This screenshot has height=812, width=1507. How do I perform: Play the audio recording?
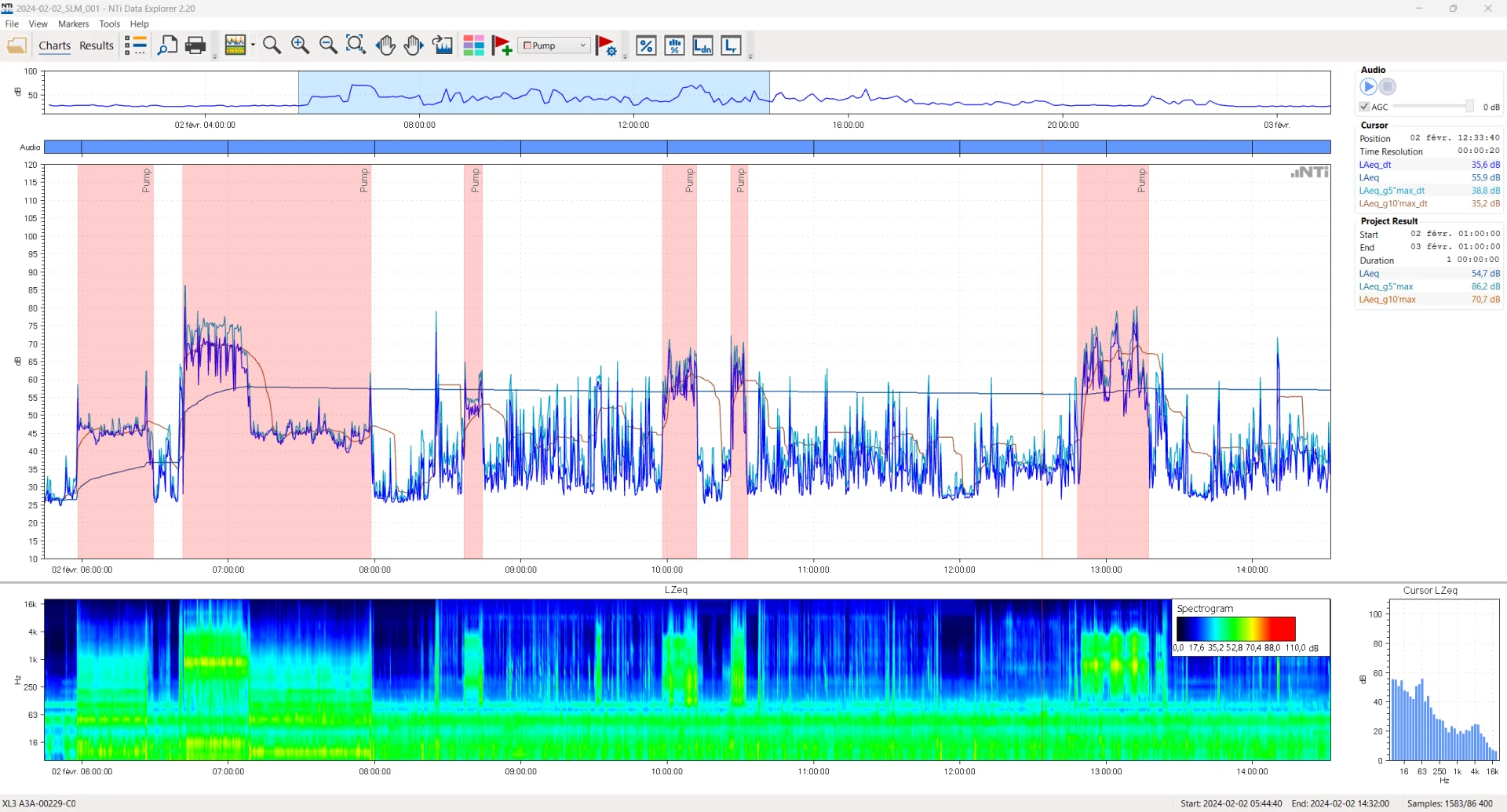[x=1368, y=87]
